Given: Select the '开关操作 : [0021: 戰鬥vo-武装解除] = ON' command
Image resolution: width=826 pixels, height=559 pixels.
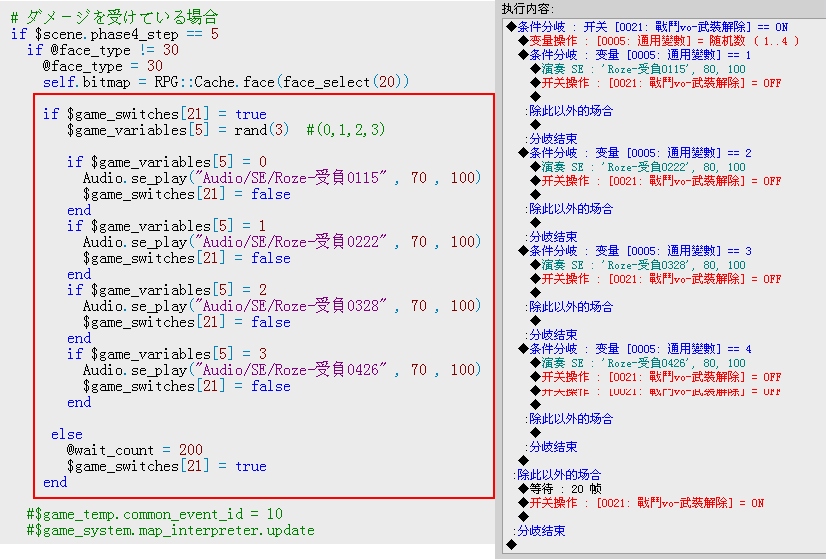Looking at the screenshot, I should click(641, 503).
